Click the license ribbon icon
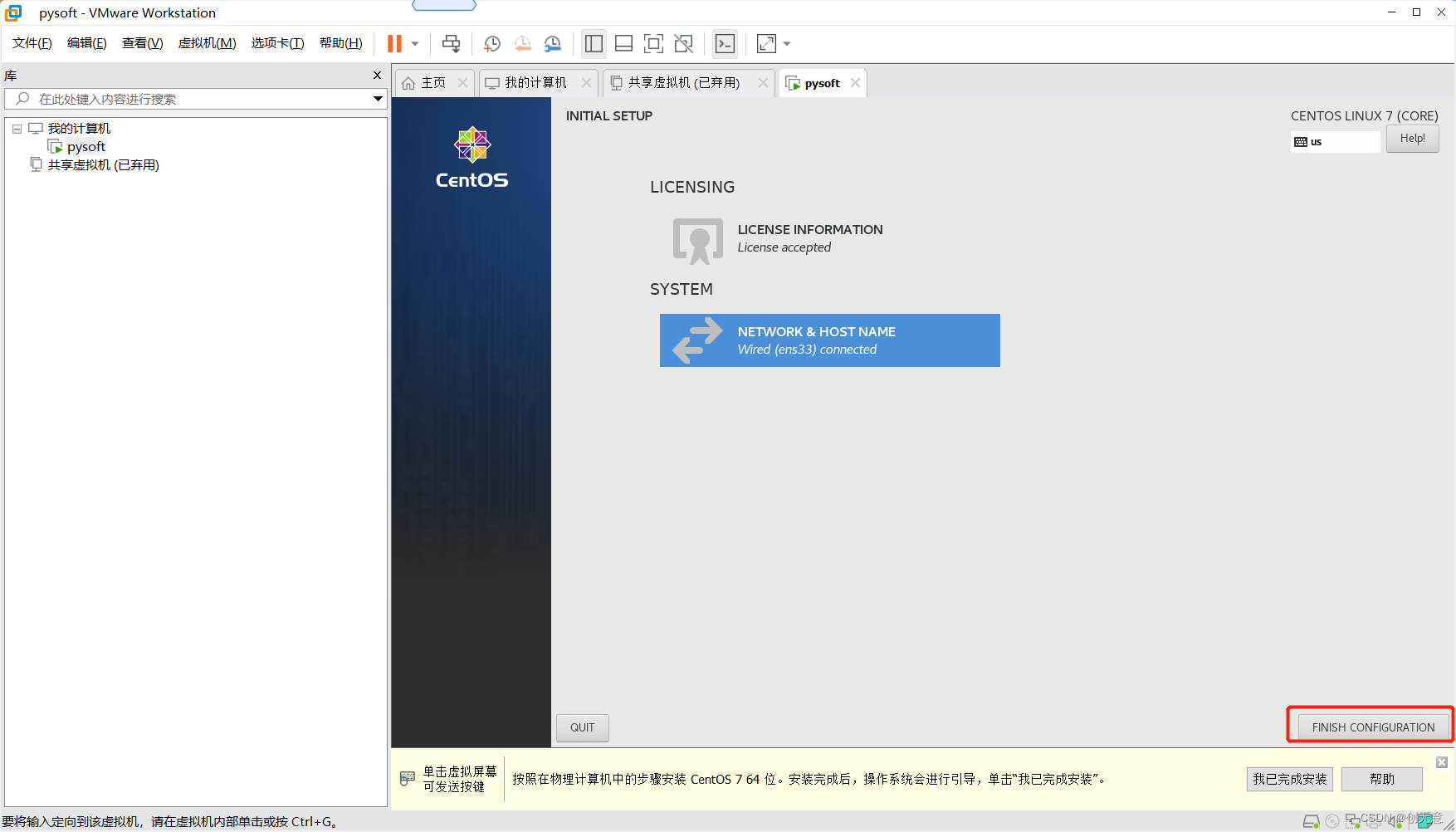 point(697,241)
